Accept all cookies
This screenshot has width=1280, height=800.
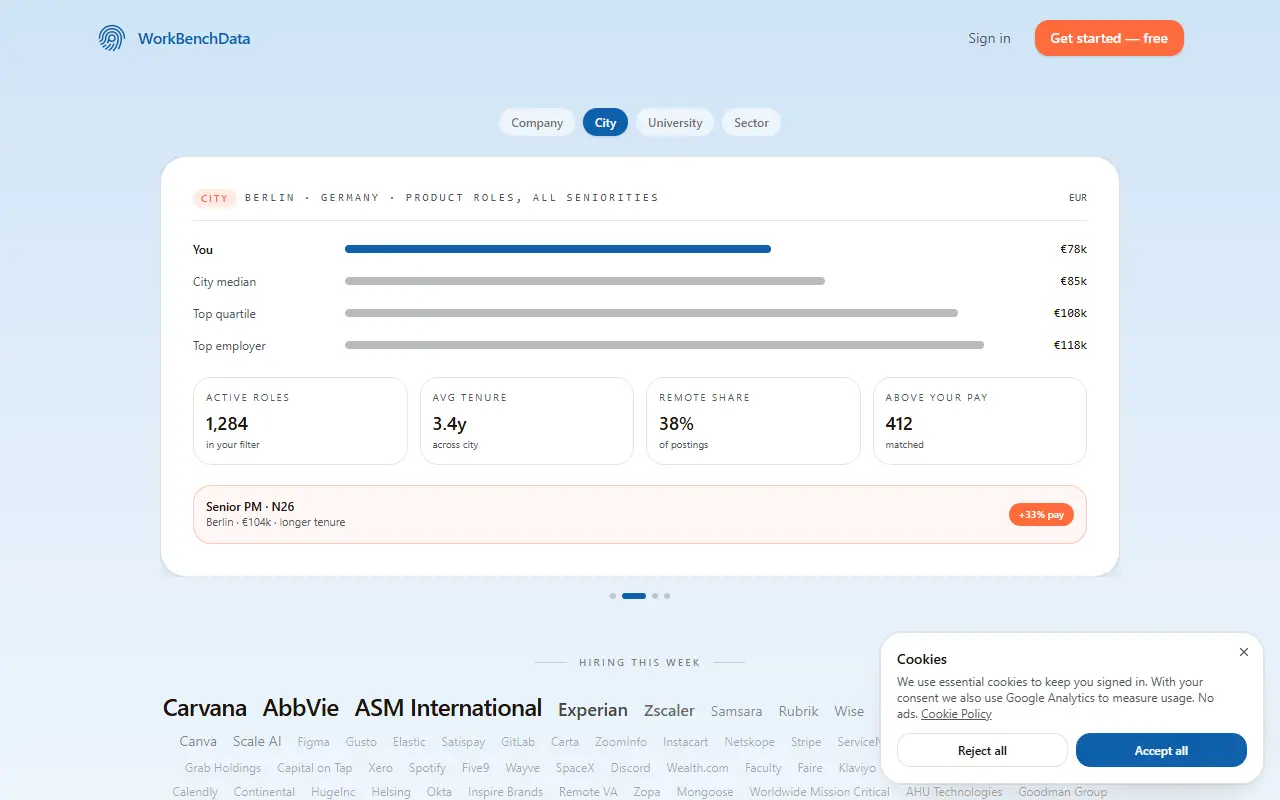coord(1161,750)
